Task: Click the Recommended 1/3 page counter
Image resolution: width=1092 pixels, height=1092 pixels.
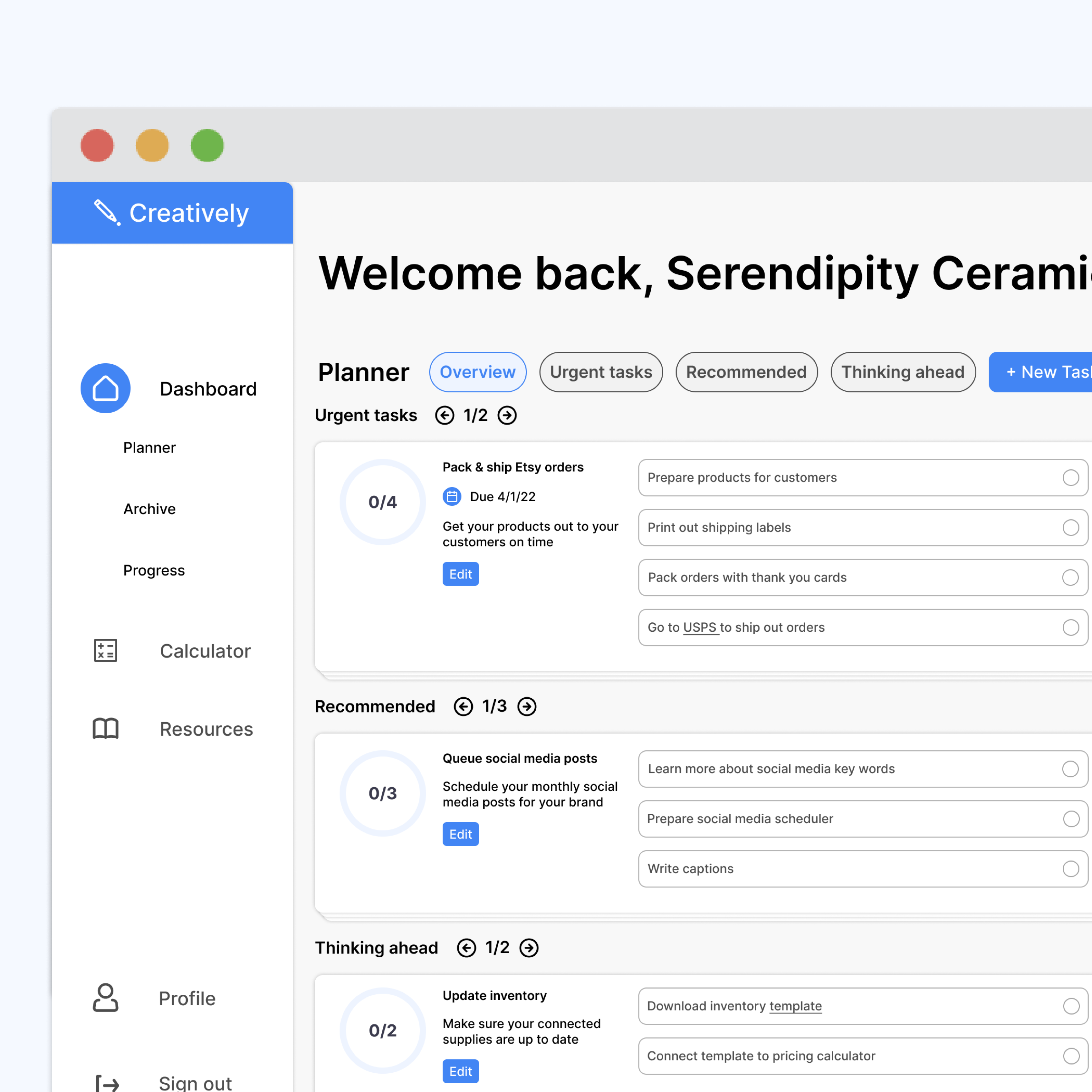Action: click(x=494, y=706)
